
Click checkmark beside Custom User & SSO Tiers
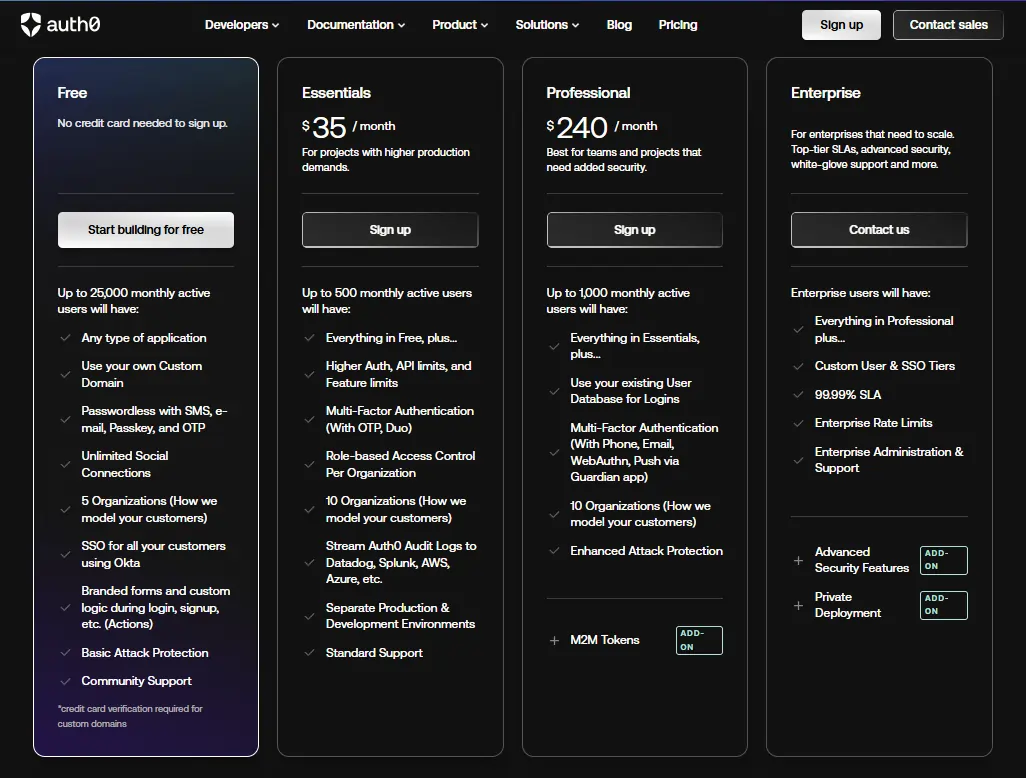pyautogui.click(x=798, y=366)
